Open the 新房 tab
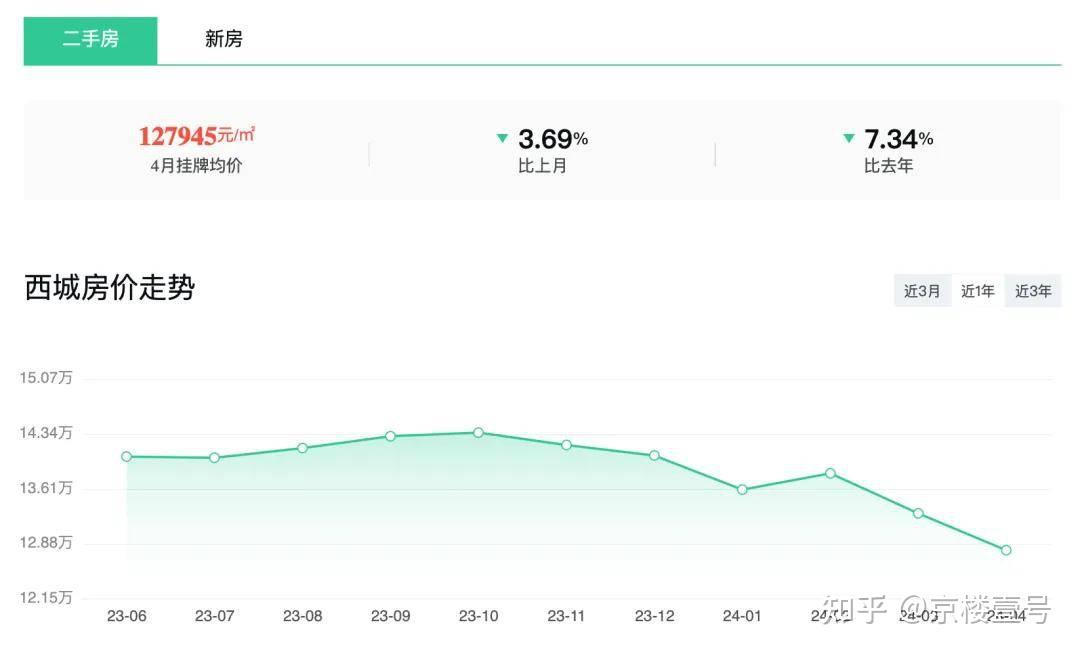1080x654 pixels. 224,40
